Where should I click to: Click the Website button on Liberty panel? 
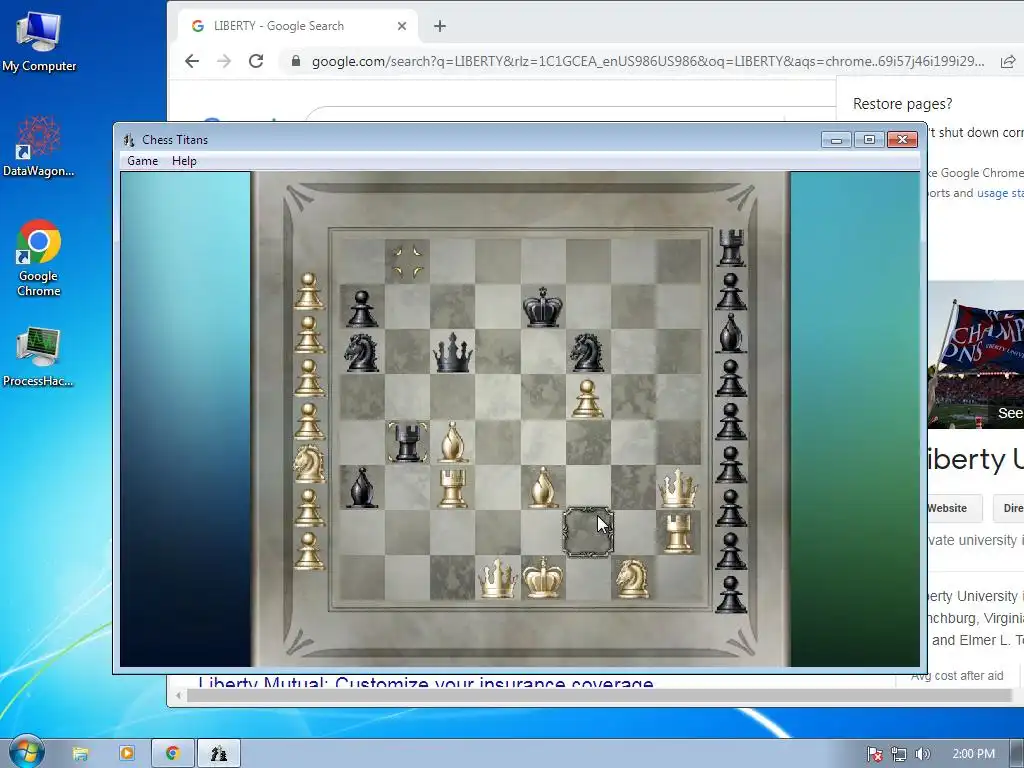[x=954, y=508]
